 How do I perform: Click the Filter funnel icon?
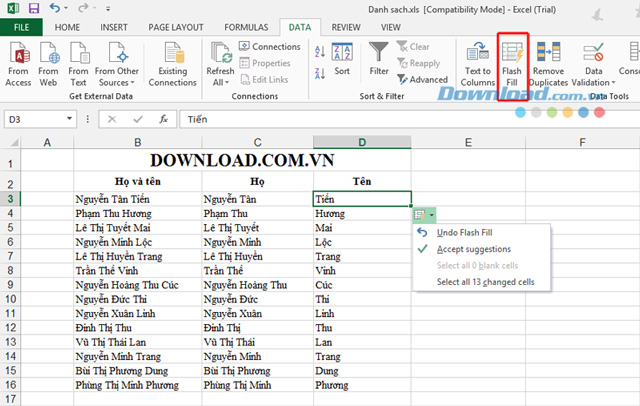(x=378, y=51)
